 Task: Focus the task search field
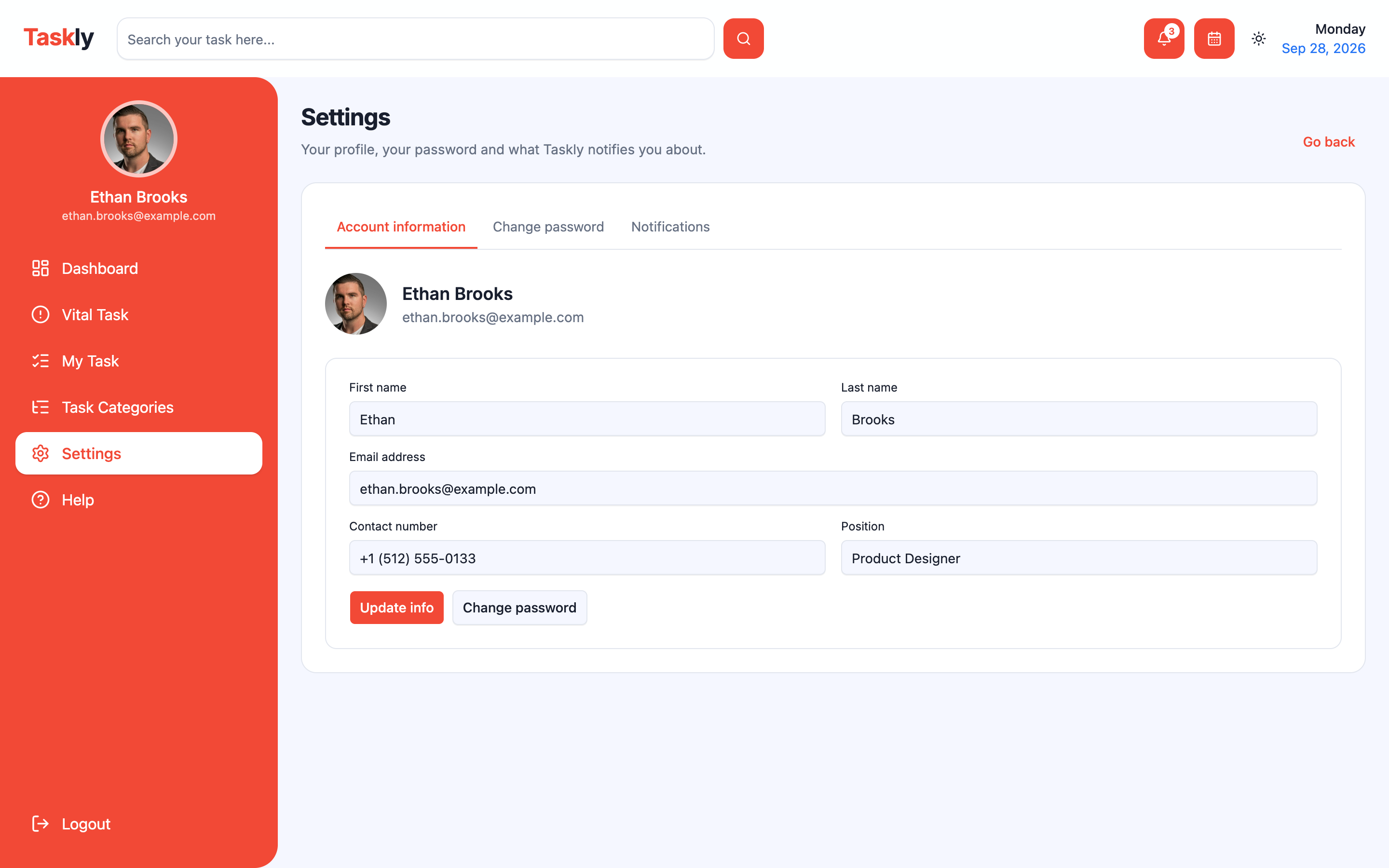[416, 39]
